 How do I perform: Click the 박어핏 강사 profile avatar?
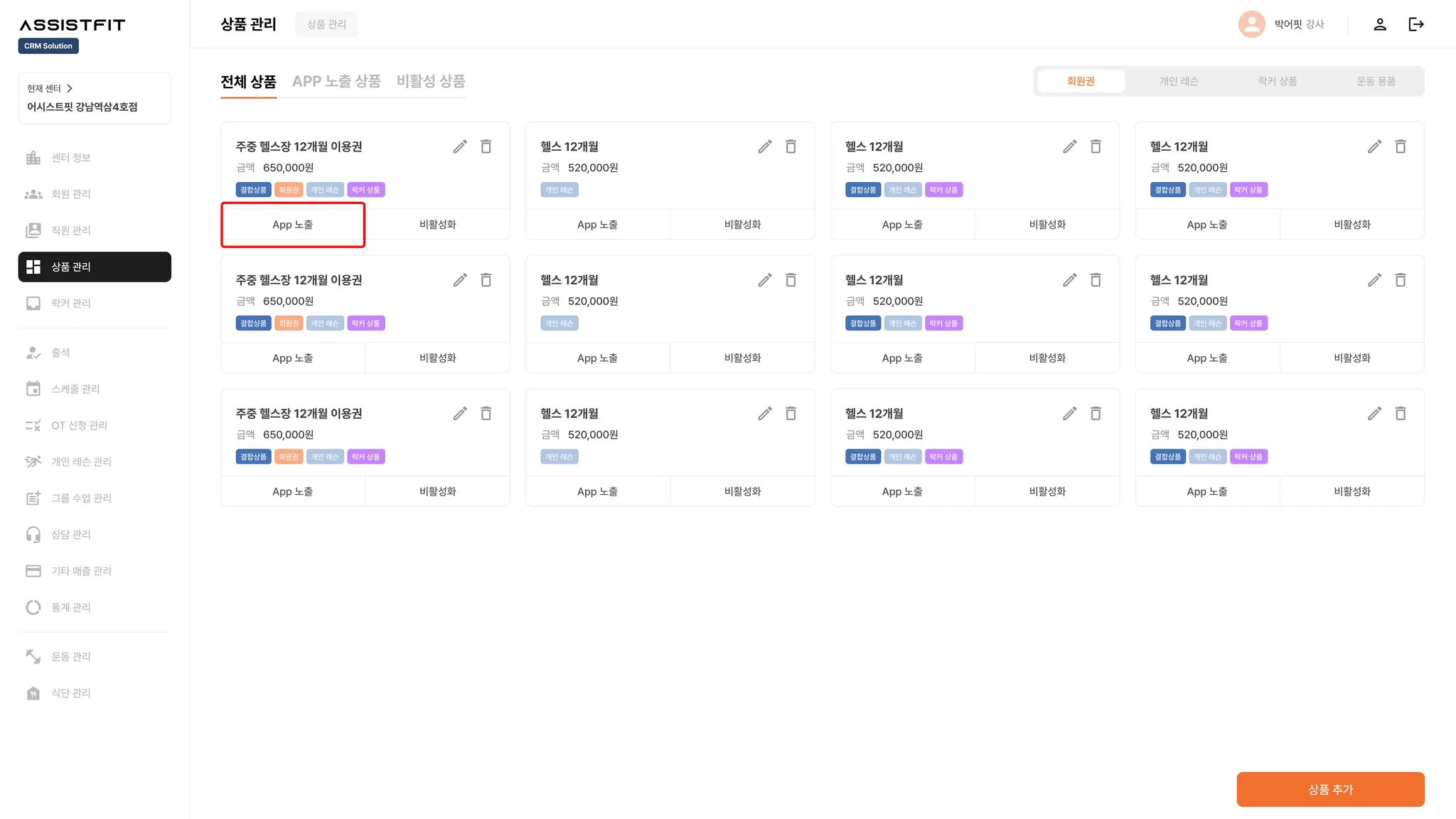pos(1251,24)
